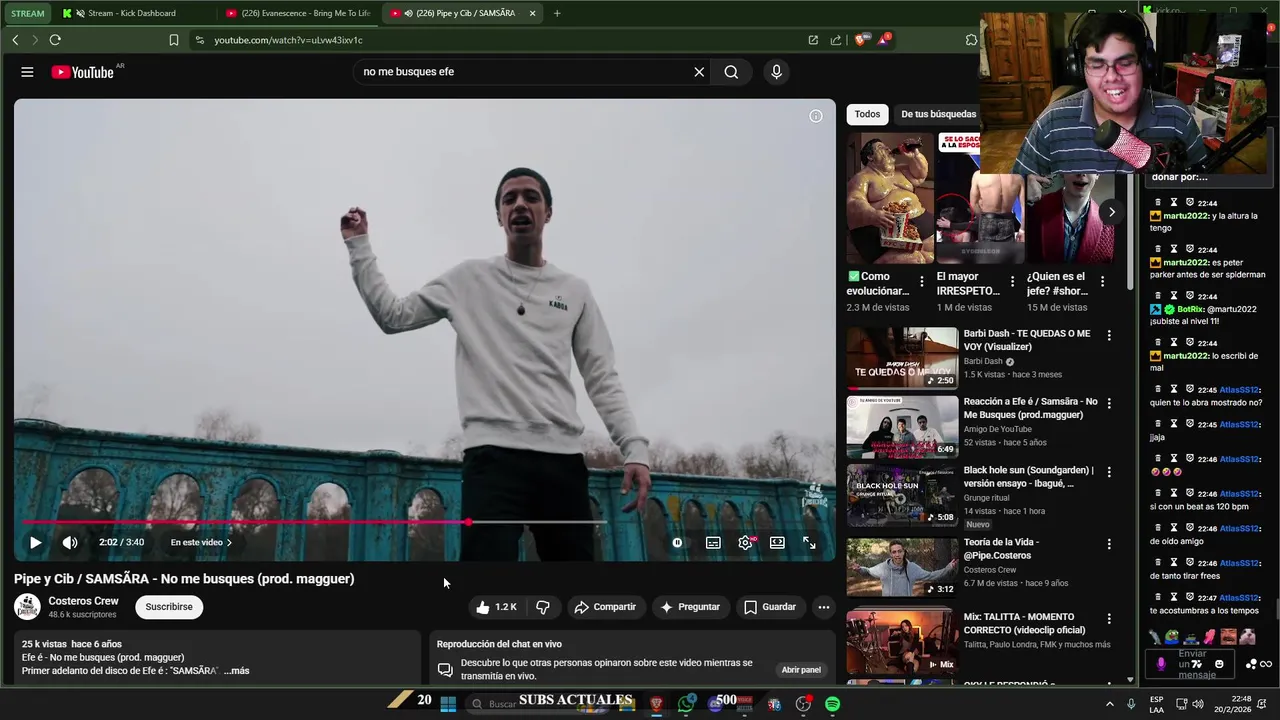
Task: Open the Costeros Crew channel avatar
Action: [27, 606]
